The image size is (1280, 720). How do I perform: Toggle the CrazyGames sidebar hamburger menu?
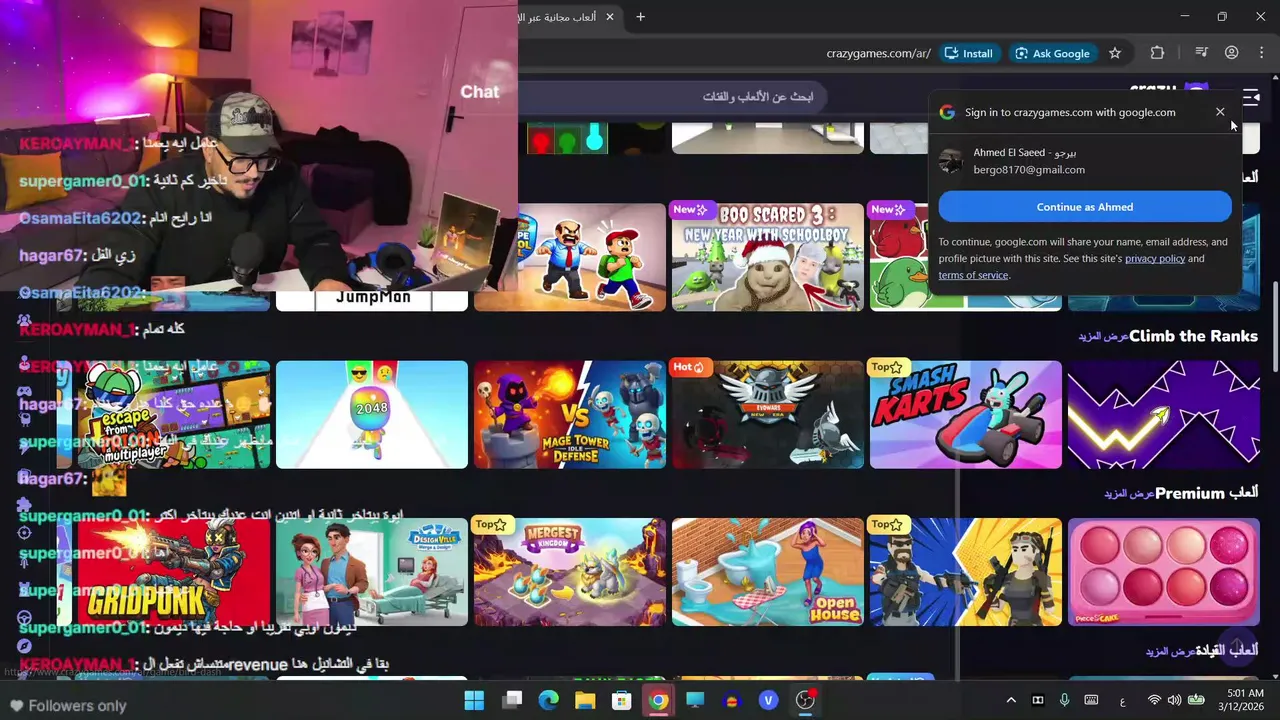(1251, 97)
